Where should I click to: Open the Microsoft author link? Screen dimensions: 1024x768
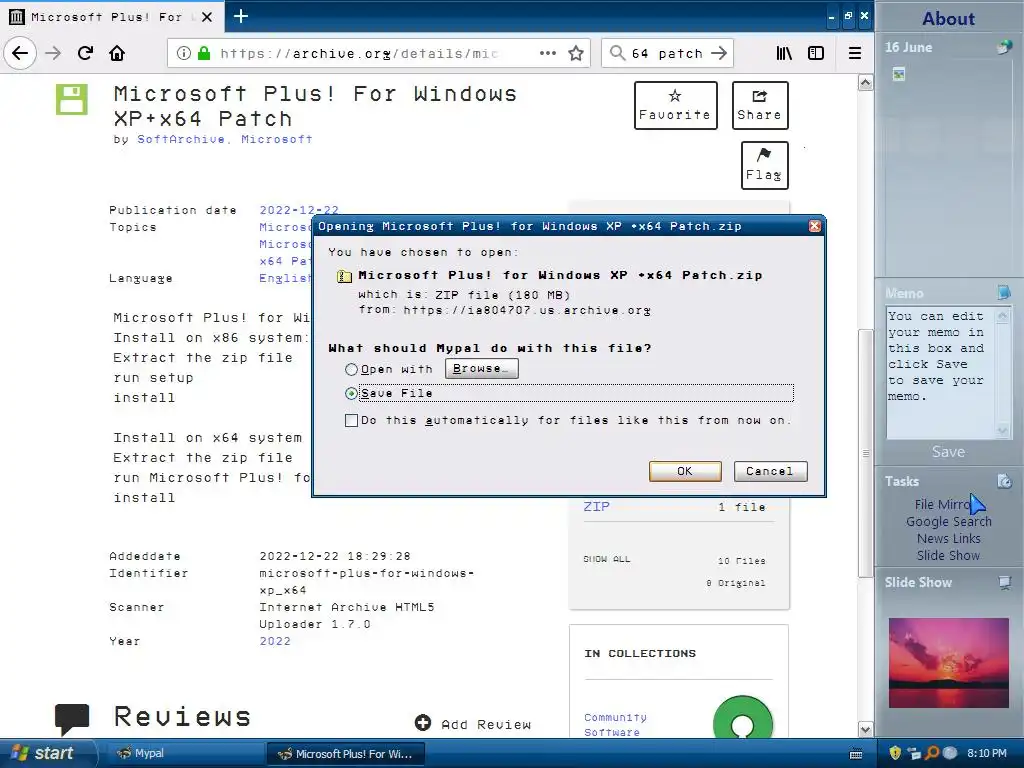pos(276,139)
